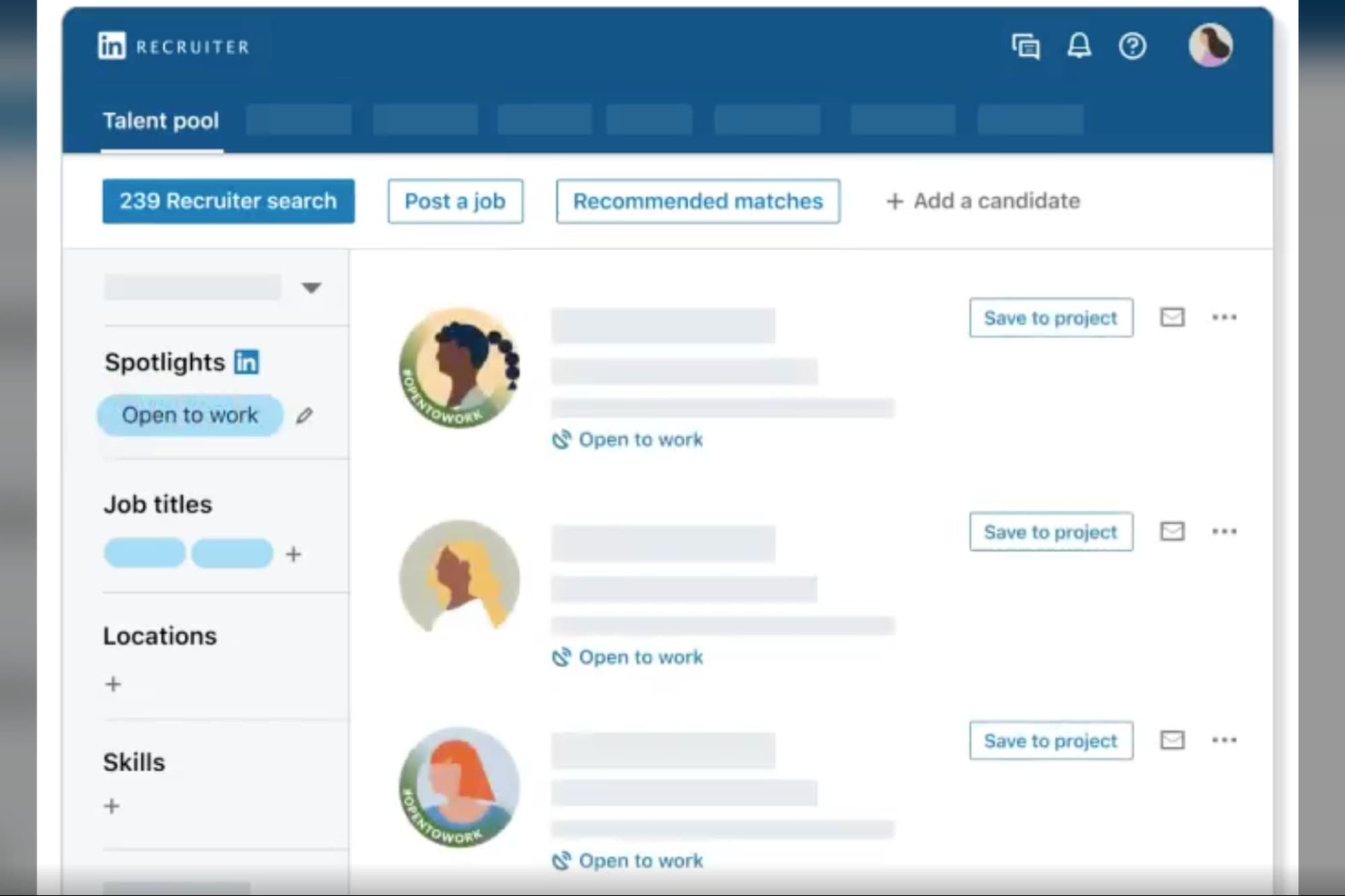Viewport: 1345px width, 896px height.
Task: Select the second job title filter chip
Action: point(232,553)
